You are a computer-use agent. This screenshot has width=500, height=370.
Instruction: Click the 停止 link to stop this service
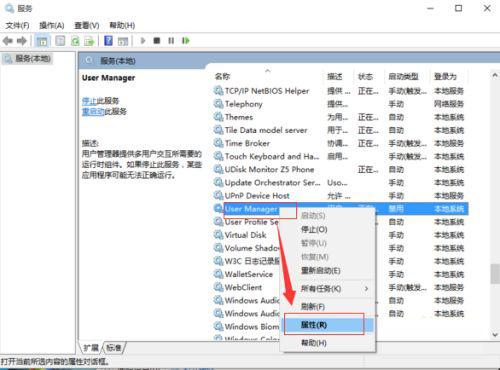pos(89,101)
